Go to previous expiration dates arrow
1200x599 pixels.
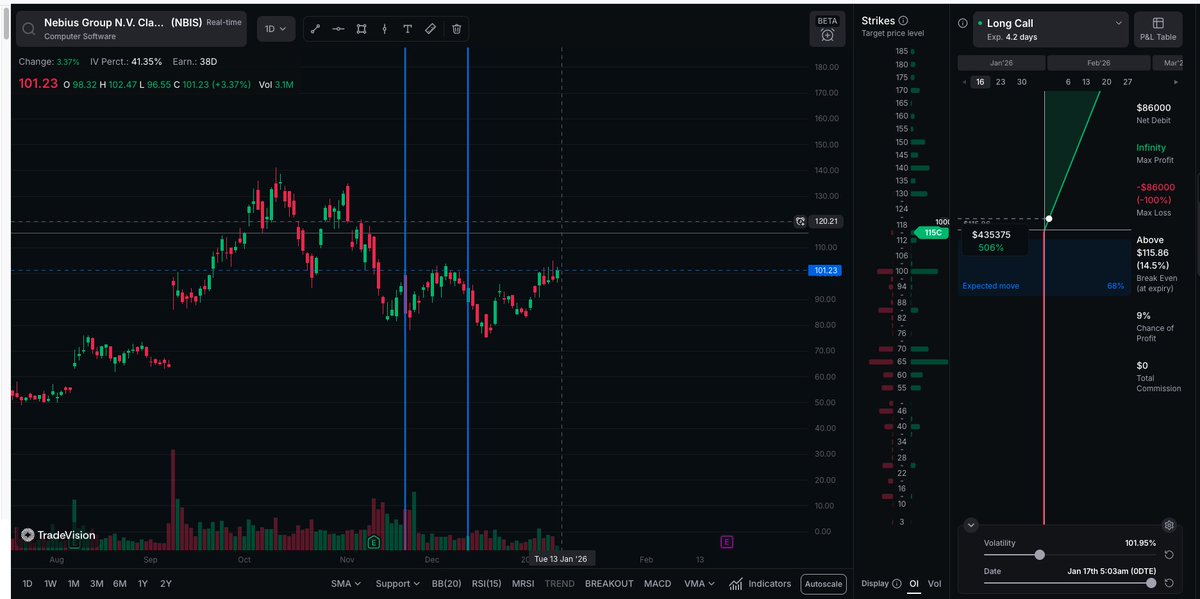click(964, 82)
